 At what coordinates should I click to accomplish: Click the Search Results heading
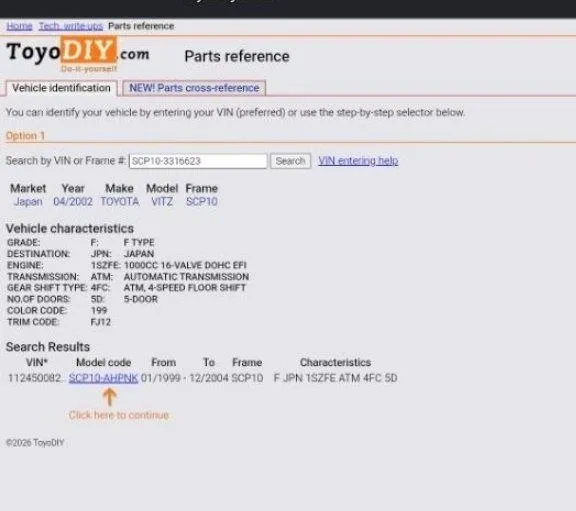(x=48, y=347)
